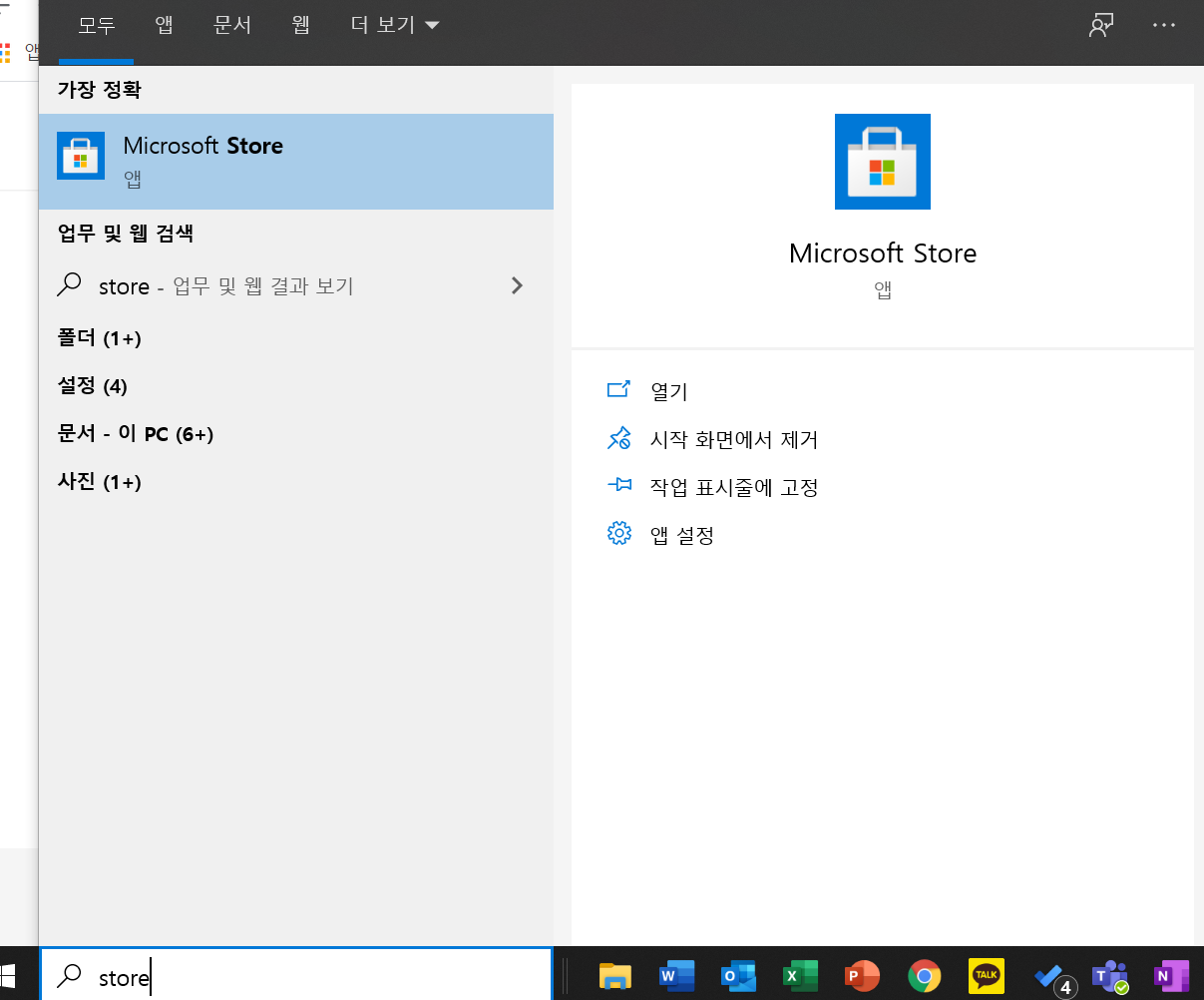The image size is (1204, 1000).
Task: Click the unpin from Start icon
Action: click(x=619, y=438)
